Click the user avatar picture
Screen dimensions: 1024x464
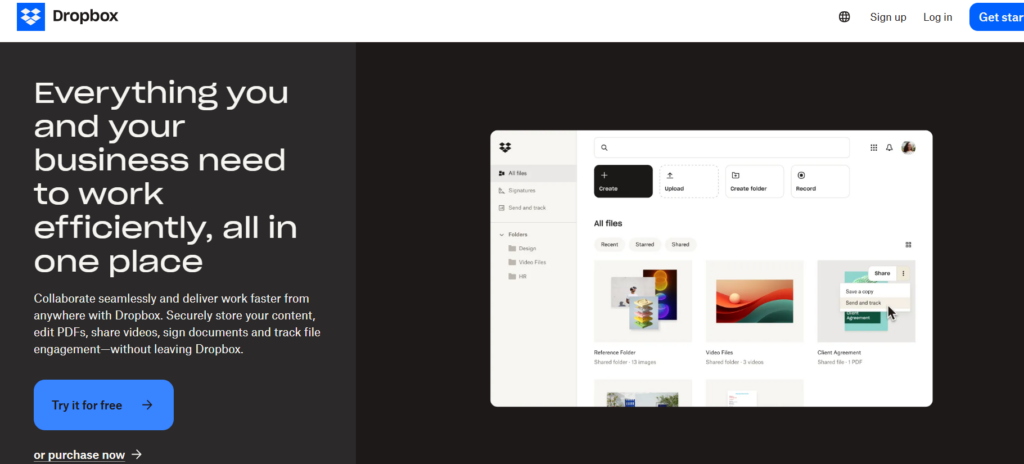(x=908, y=148)
